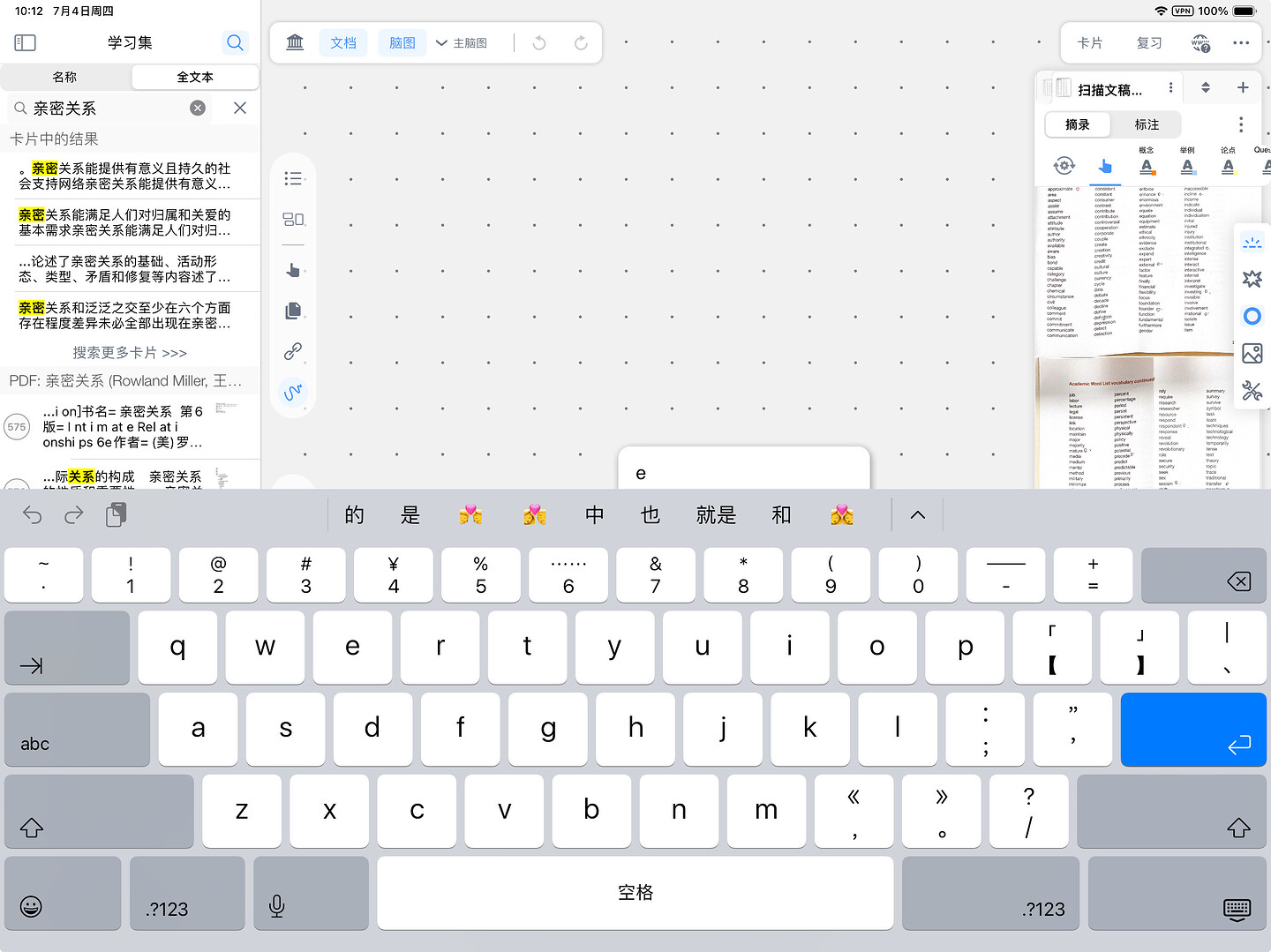1271x952 pixels.
Task: Open the 主脑图 dropdown
Action: point(462,42)
